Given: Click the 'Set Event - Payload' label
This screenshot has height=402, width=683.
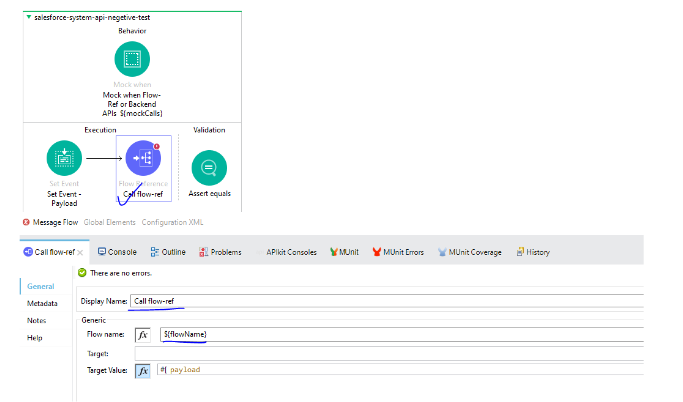Looking at the screenshot, I should (x=64, y=199).
